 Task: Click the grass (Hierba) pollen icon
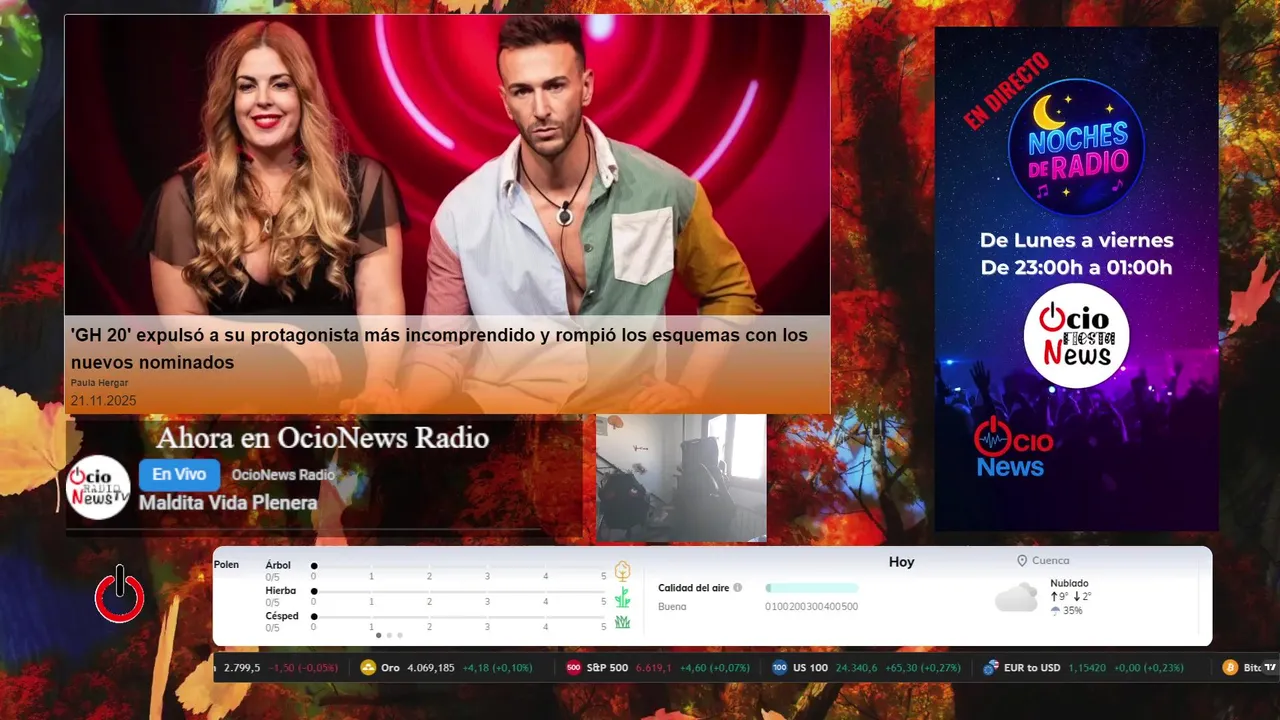click(x=622, y=598)
